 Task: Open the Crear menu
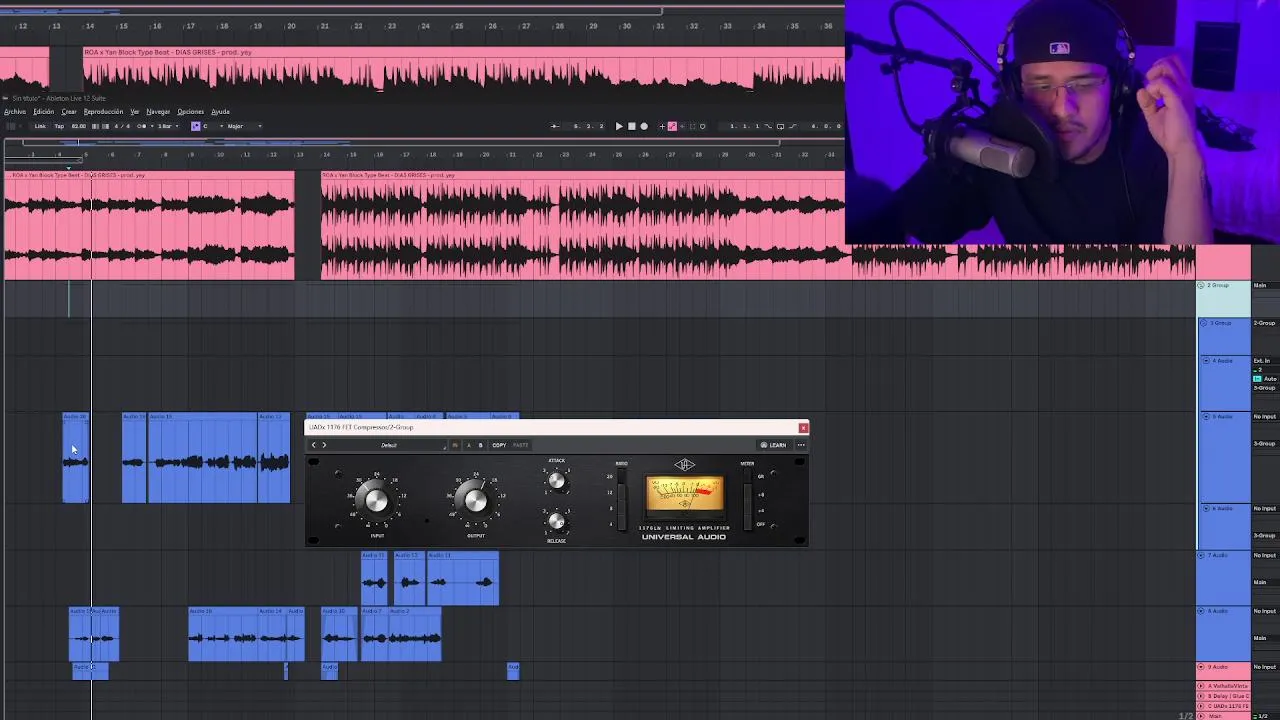69,111
